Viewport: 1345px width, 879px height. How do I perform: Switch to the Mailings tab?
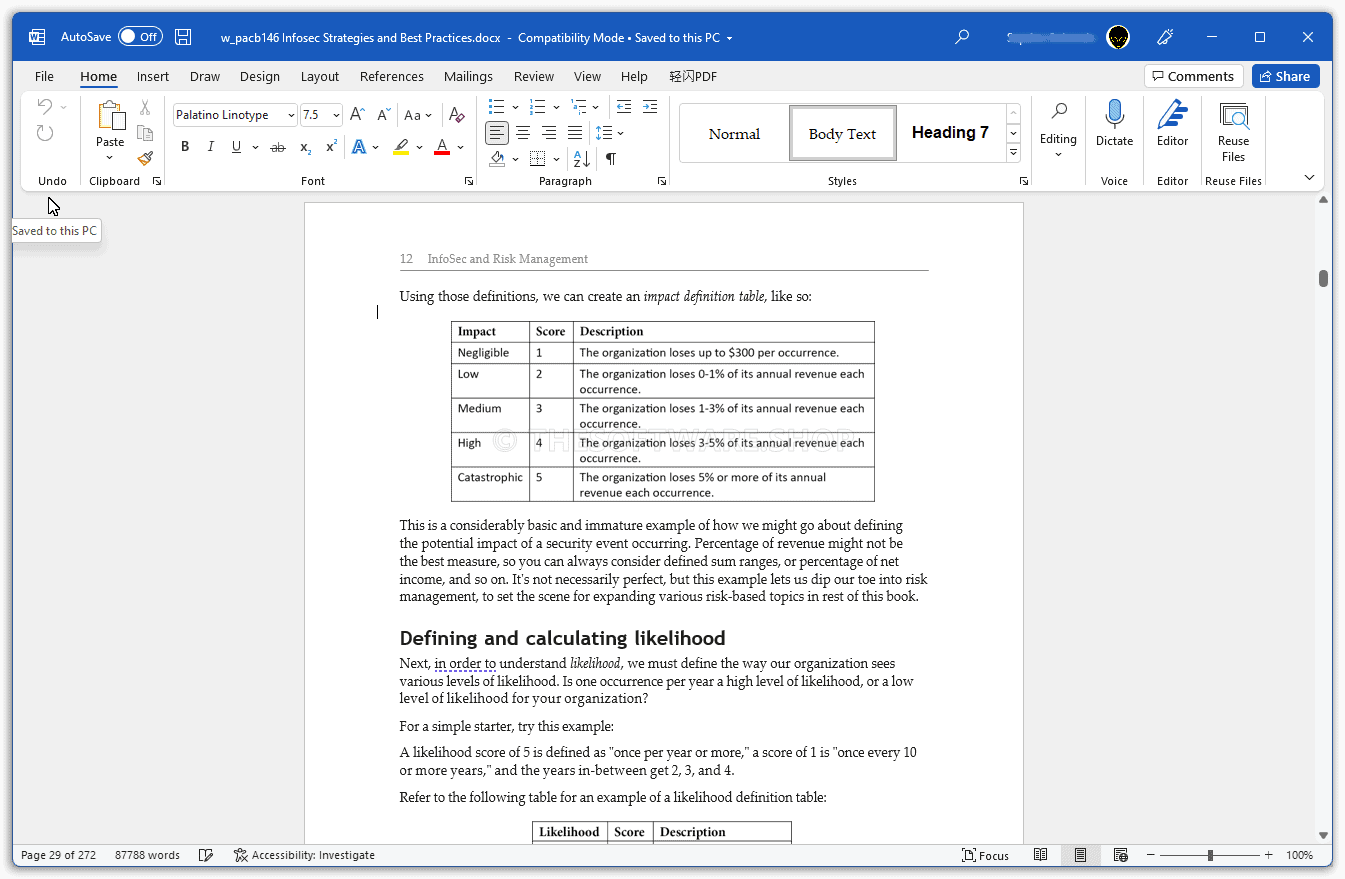coord(468,76)
